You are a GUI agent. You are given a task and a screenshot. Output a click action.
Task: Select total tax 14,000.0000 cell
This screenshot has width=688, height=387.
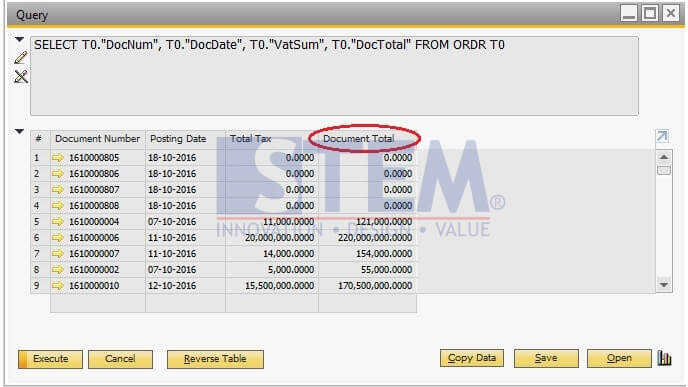272,254
